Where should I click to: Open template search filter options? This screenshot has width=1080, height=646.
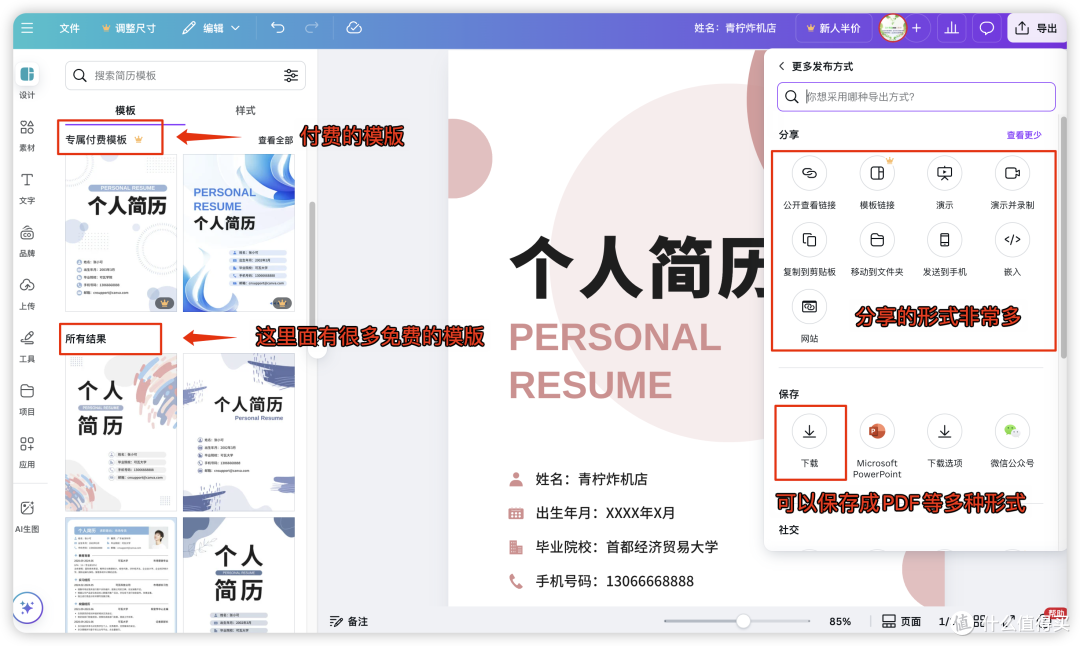(291, 76)
